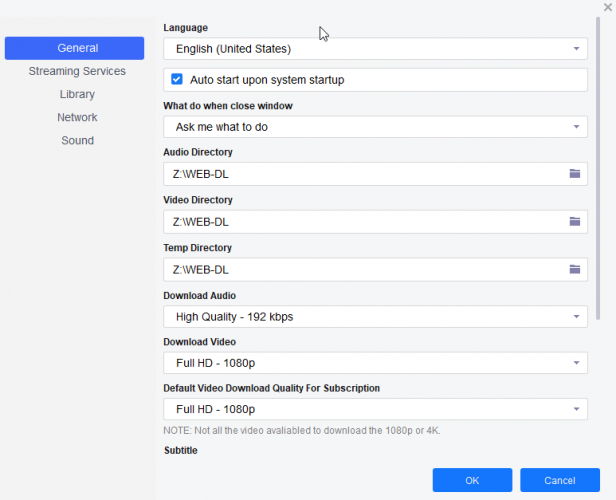Viewport: 616px width, 500px height.
Task: Expand the What do when close window dropdown
Action: click(375, 127)
